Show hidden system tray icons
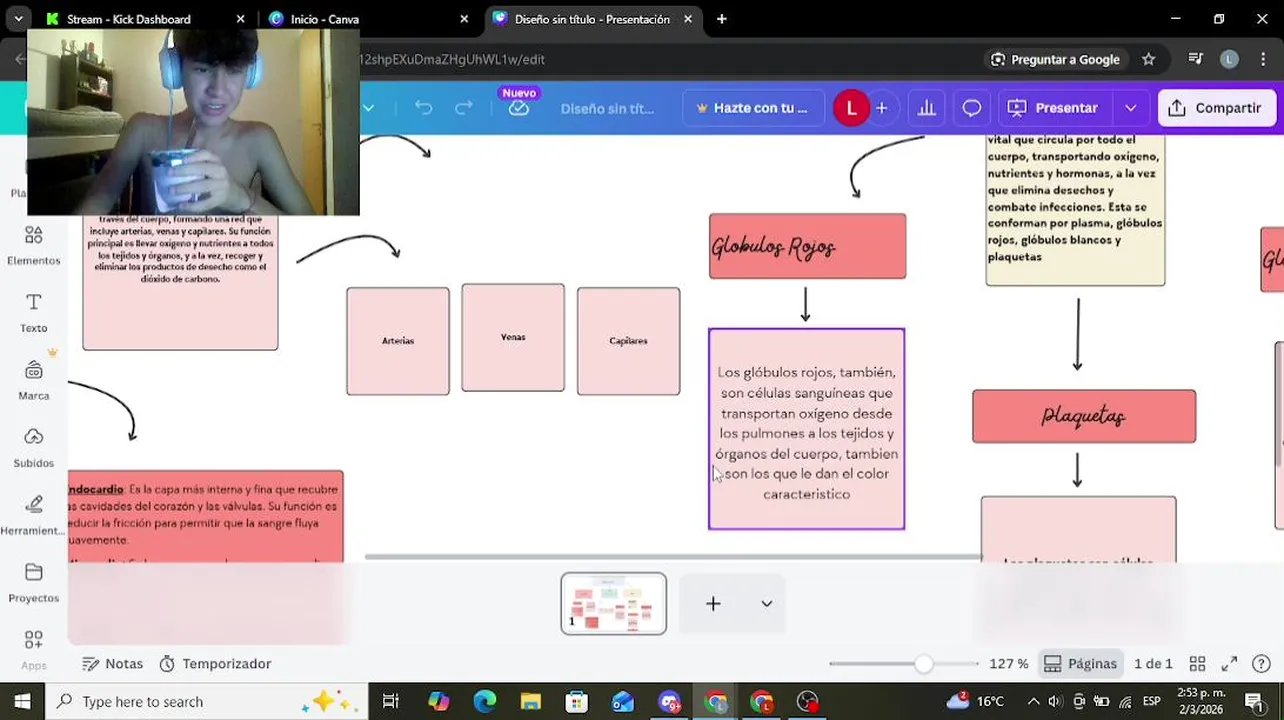Viewport: 1284px width, 720px height. pos(1033,701)
